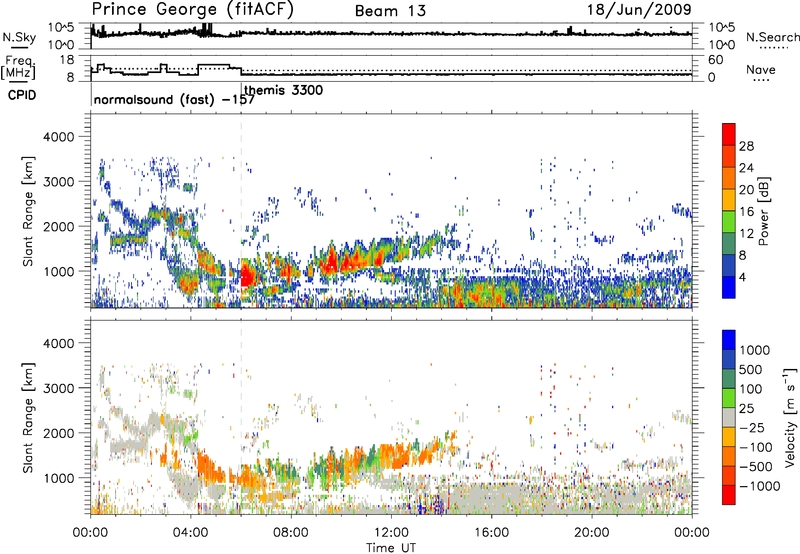Pick the grey segment of velocity colorbar

729,417
